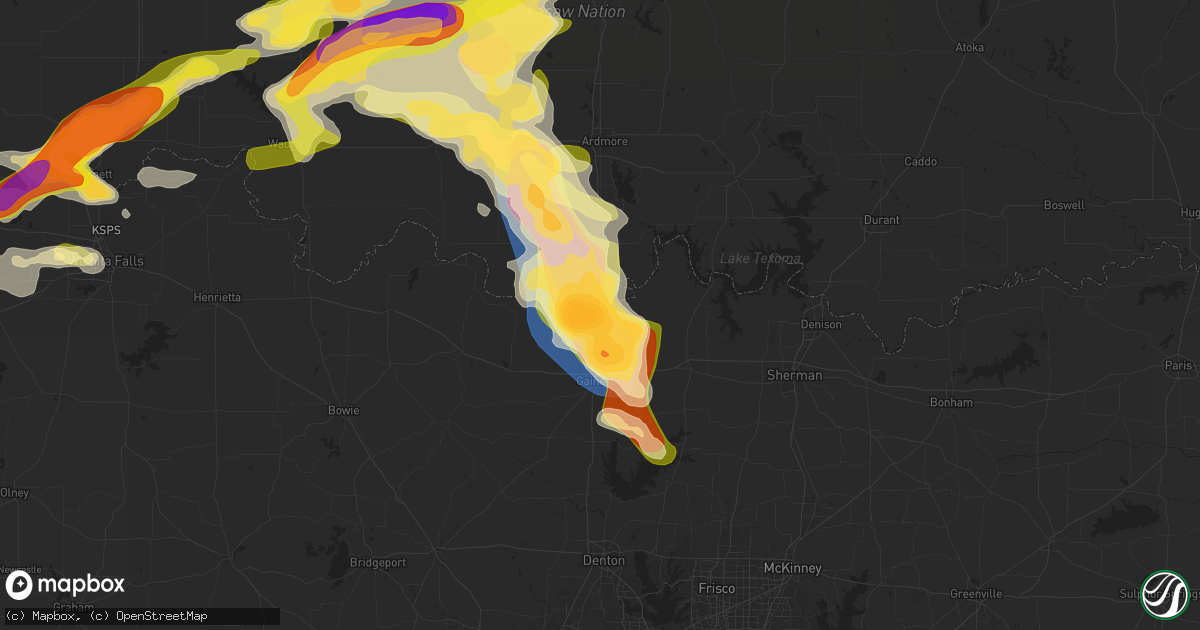The image size is (1200, 630).
Task: Click the Bowie town label
Action: [342, 410]
